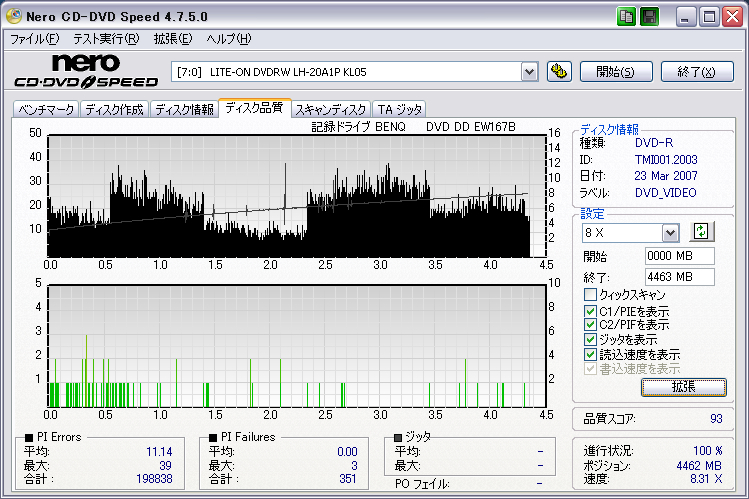The image size is (749, 499).
Task: Uncheck the C1/PIEを表示 checkbox
Action: pos(590,311)
